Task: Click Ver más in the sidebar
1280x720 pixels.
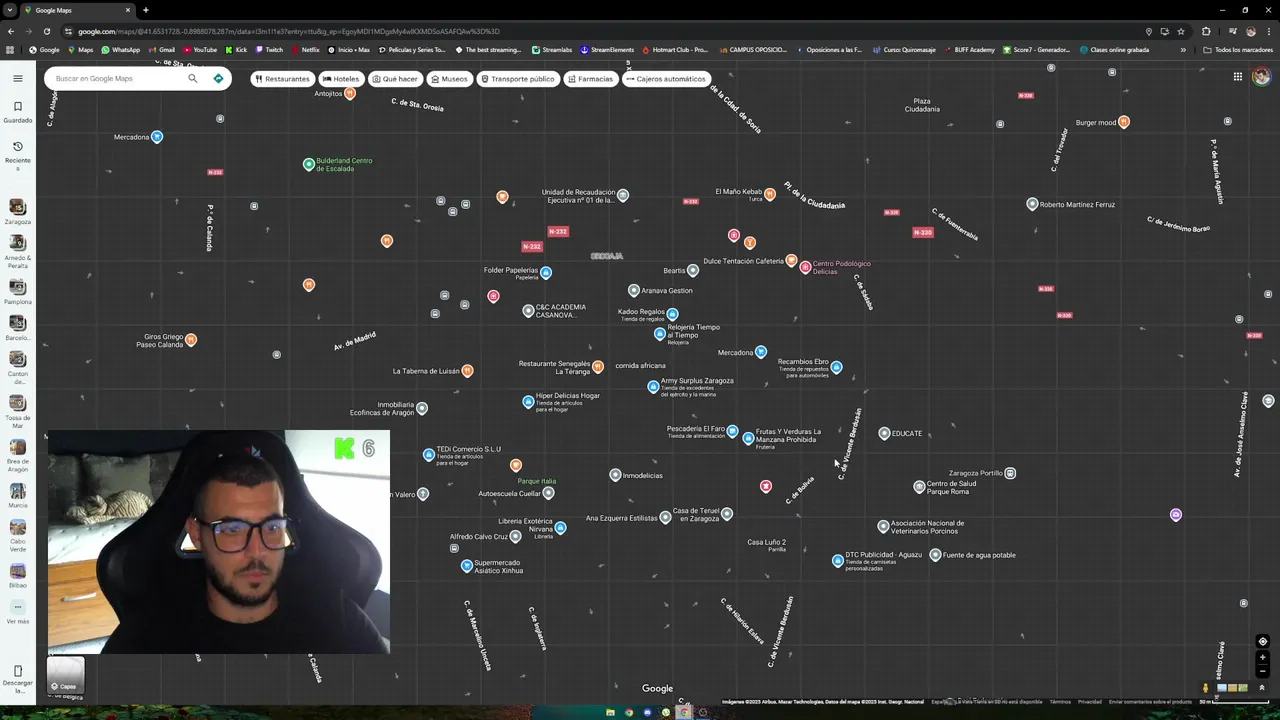Action: [17, 612]
